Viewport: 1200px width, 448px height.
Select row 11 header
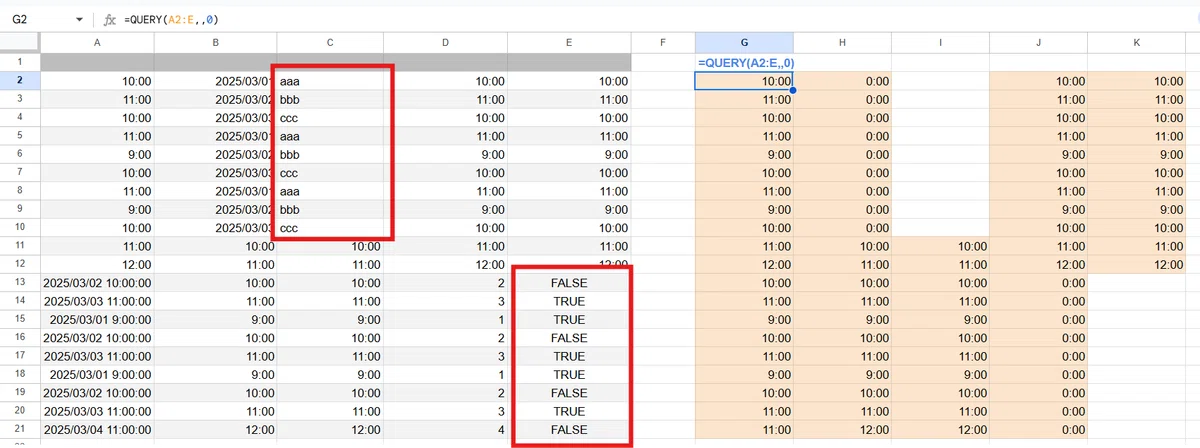point(20,246)
